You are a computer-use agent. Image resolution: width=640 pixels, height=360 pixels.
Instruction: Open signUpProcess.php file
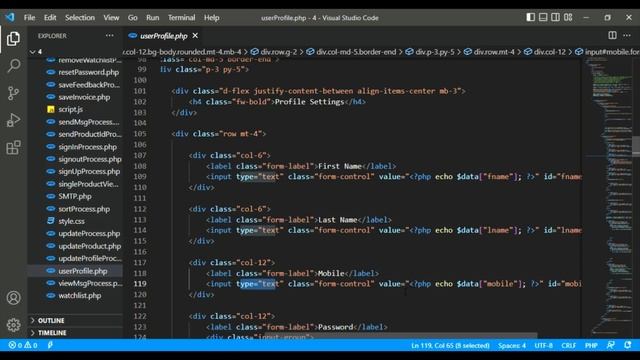[89, 171]
